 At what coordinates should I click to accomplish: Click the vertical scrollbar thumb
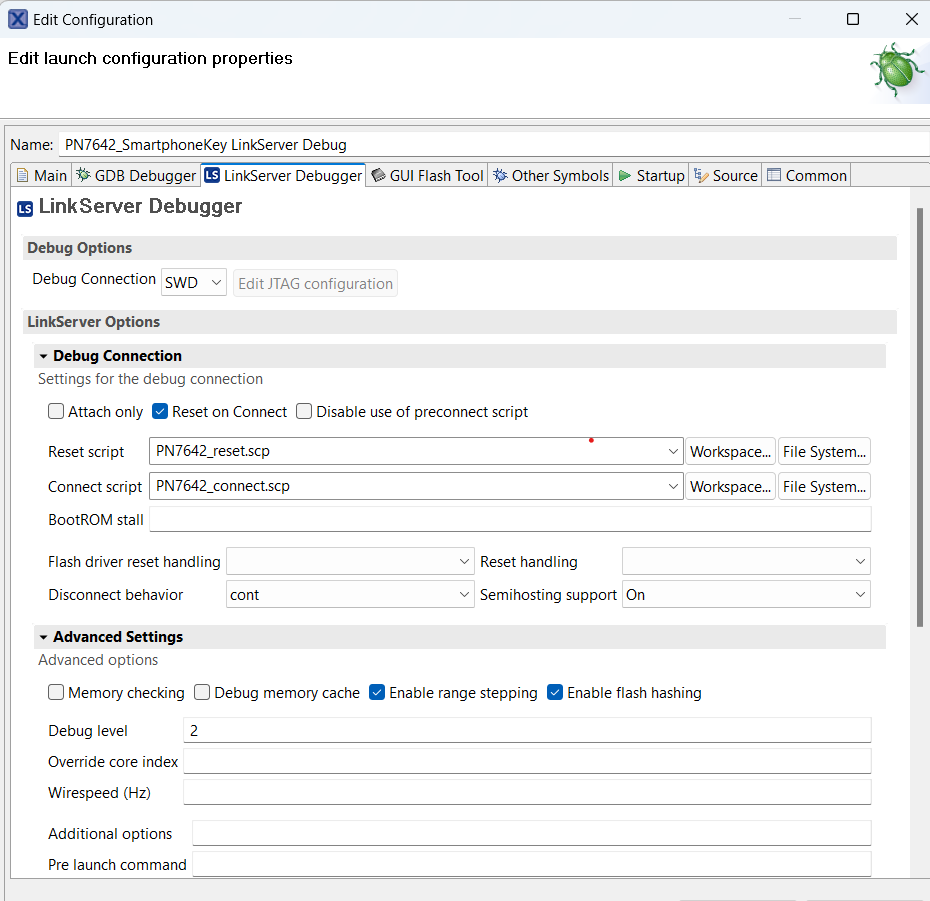pos(919,417)
